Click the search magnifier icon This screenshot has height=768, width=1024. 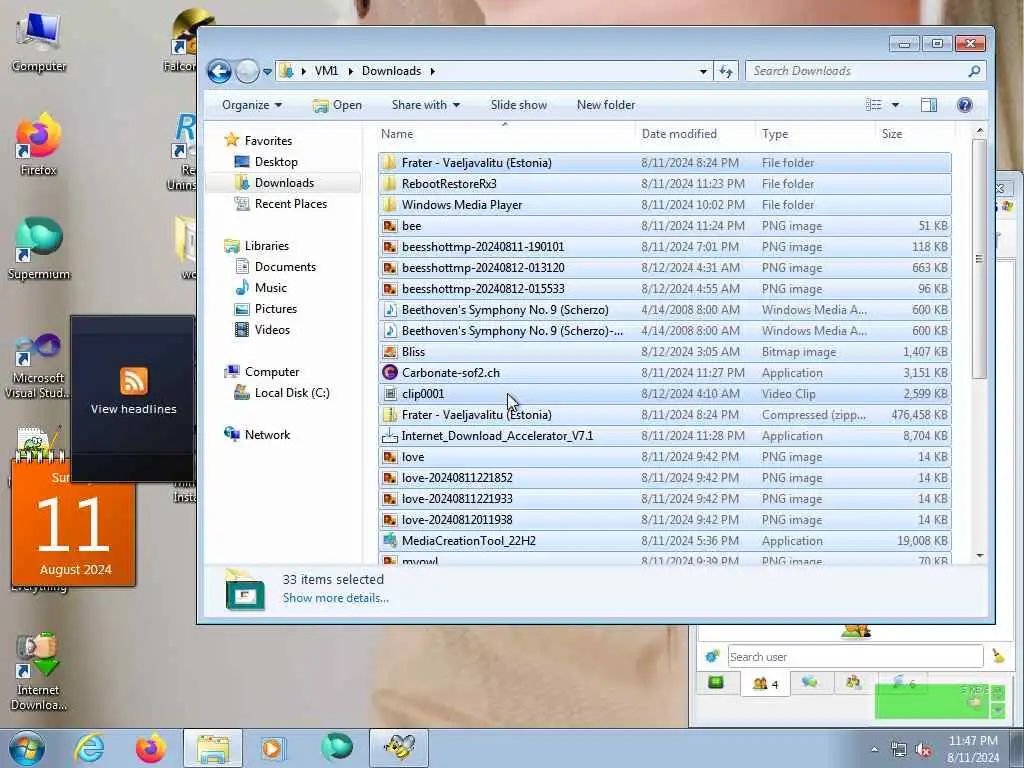point(974,71)
